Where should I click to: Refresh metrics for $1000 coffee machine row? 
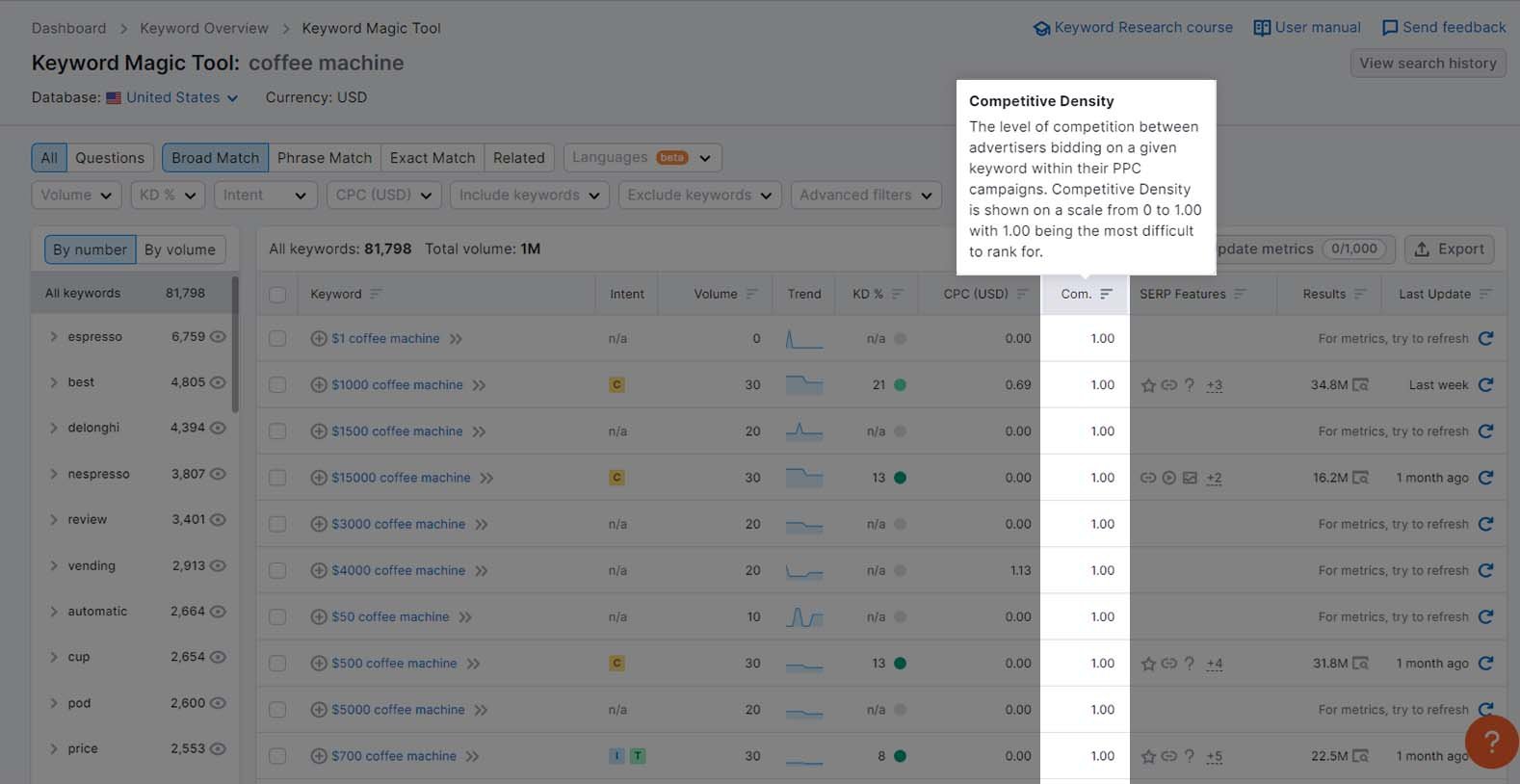tap(1485, 384)
